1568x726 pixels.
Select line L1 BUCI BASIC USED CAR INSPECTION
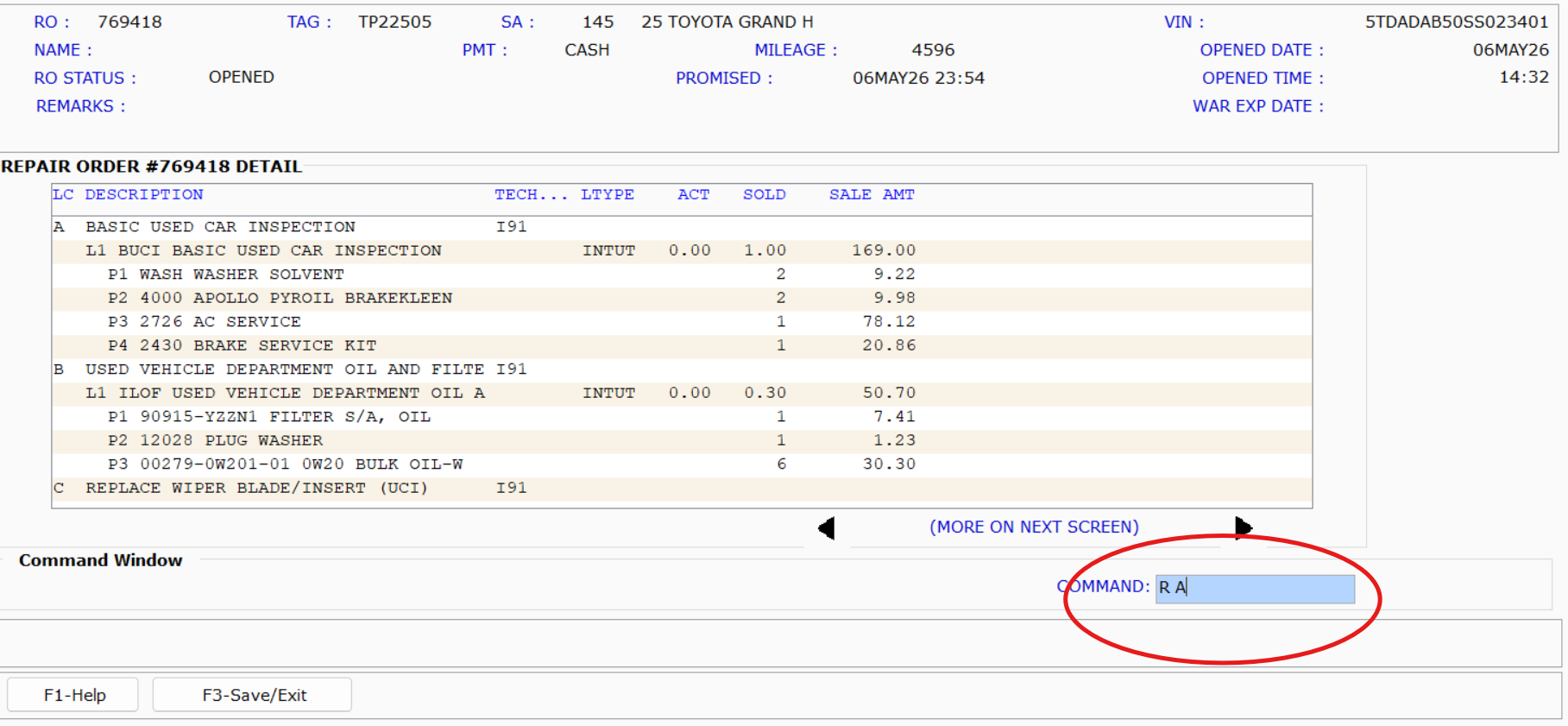(x=682, y=250)
